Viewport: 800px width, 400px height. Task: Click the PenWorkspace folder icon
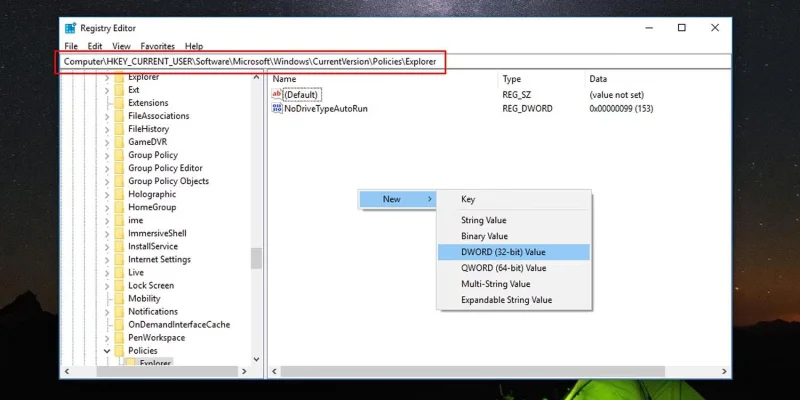tap(119, 338)
